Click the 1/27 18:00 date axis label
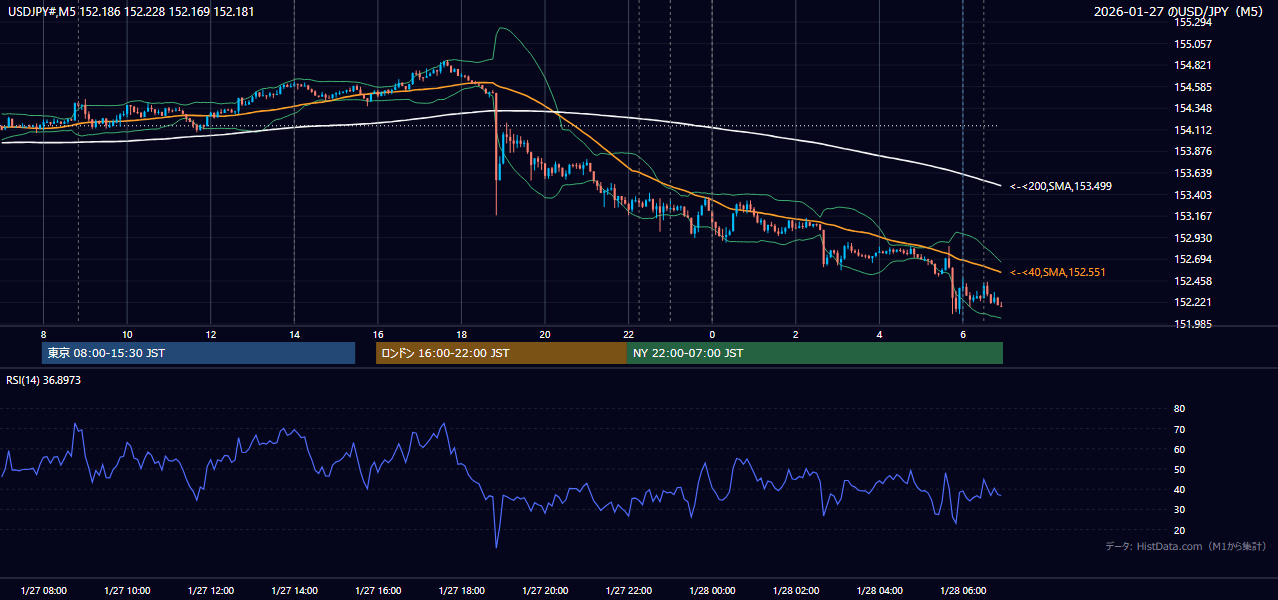Viewport: 1278px width, 600px height. click(x=461, y=590)
